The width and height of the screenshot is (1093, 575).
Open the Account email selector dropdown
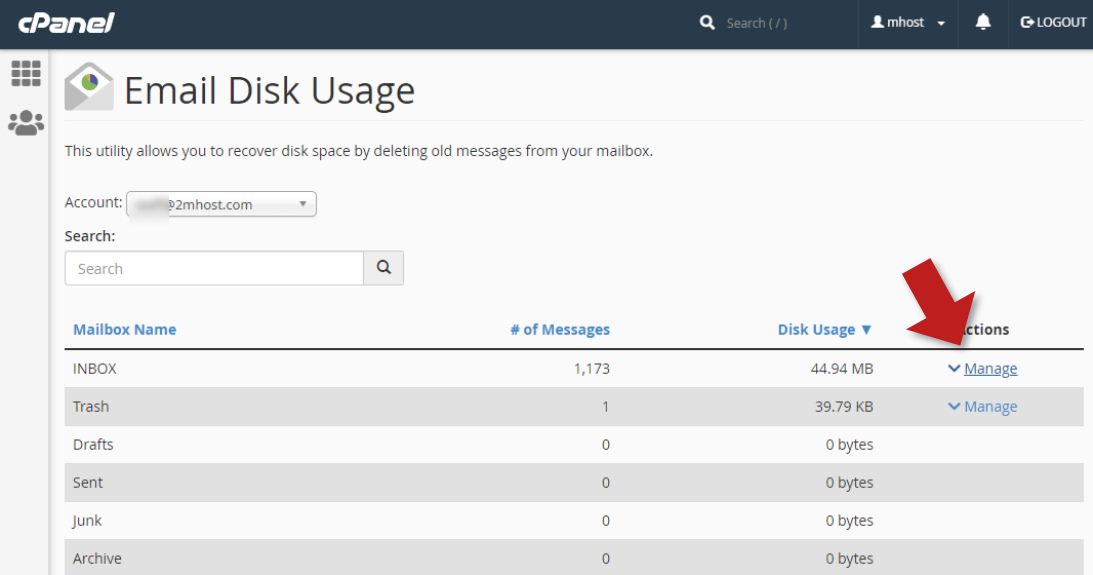[221, 204]
